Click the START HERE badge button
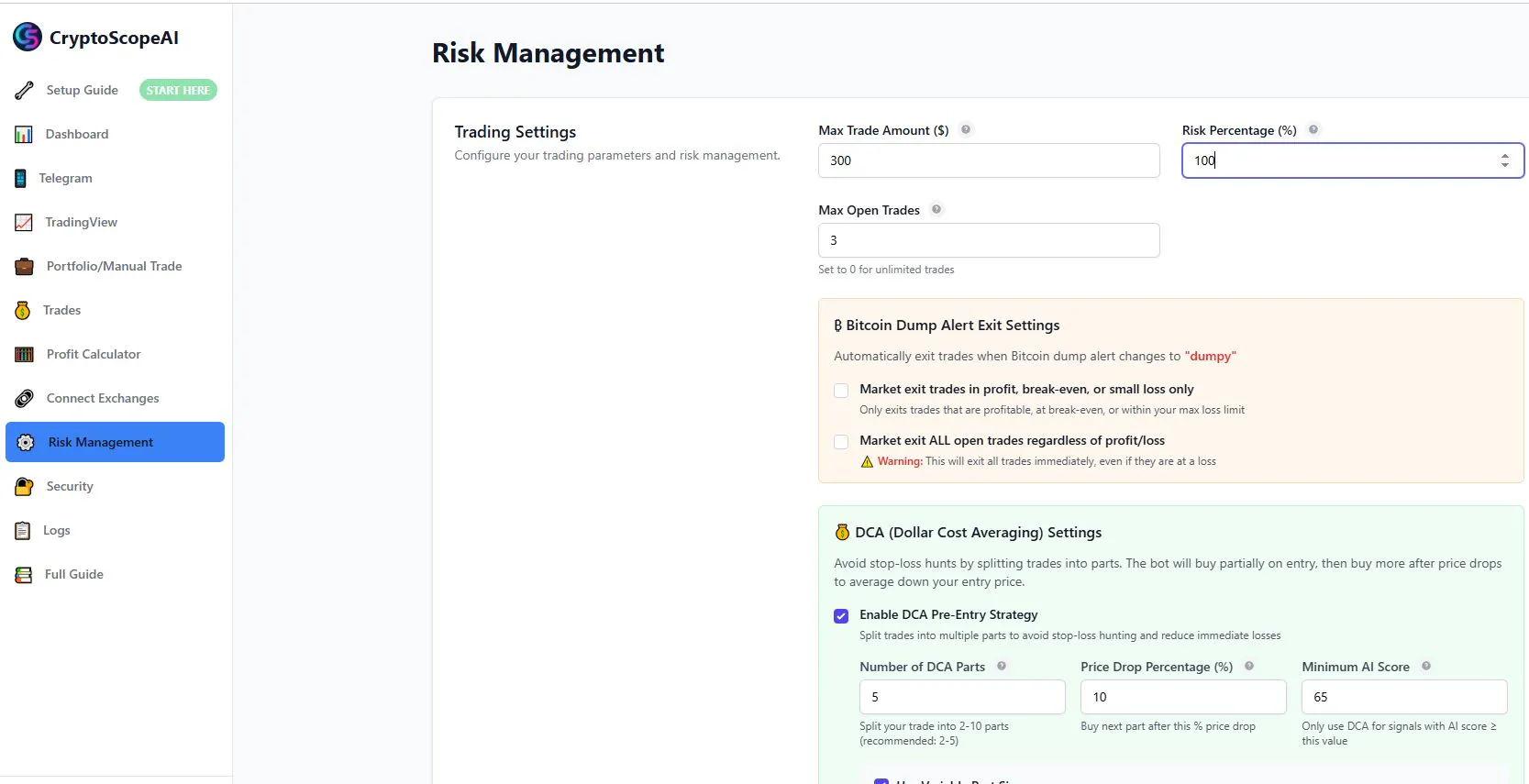1529x784 pixels. [178, 90]
